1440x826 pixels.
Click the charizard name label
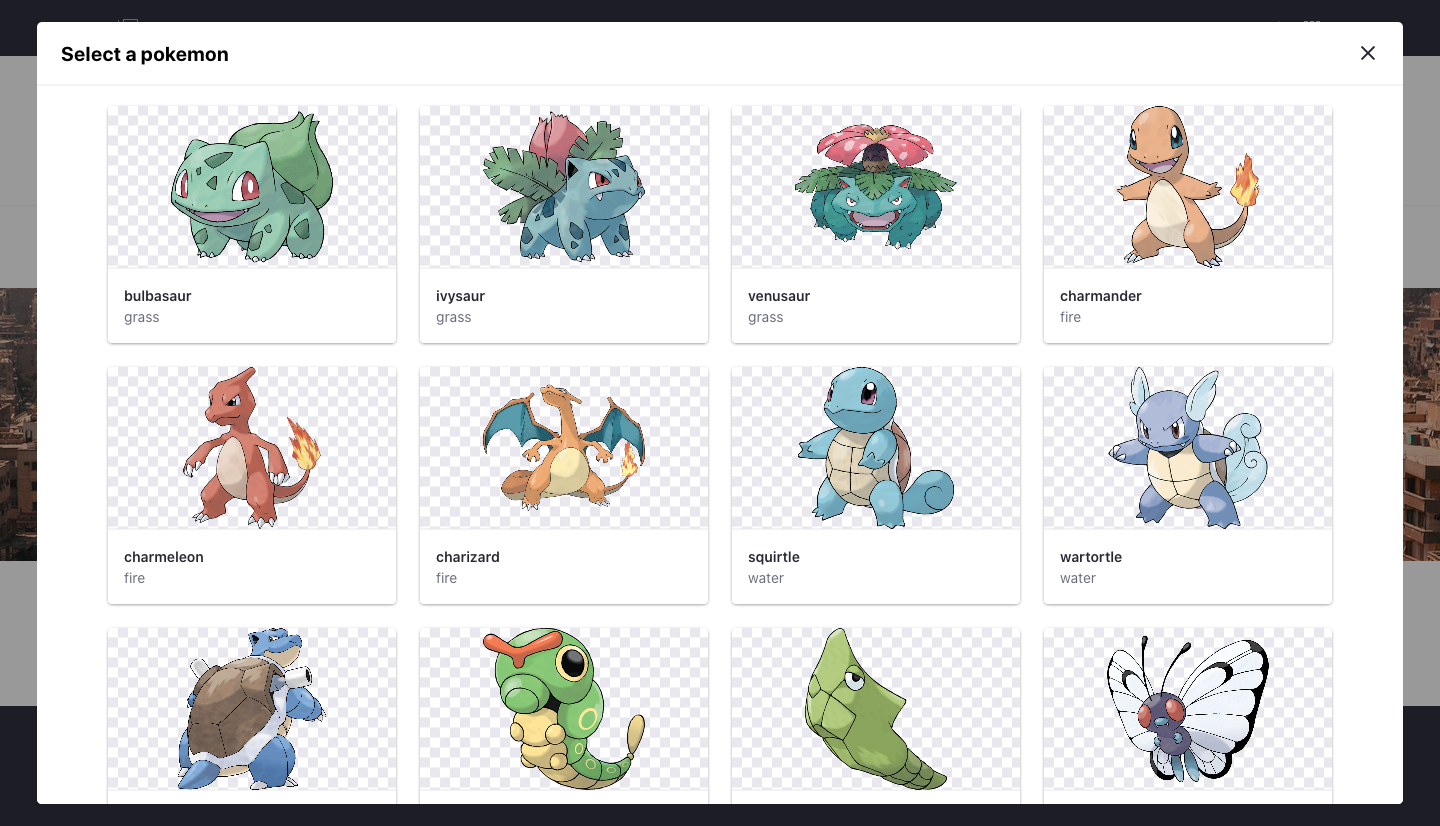[468, 557]
